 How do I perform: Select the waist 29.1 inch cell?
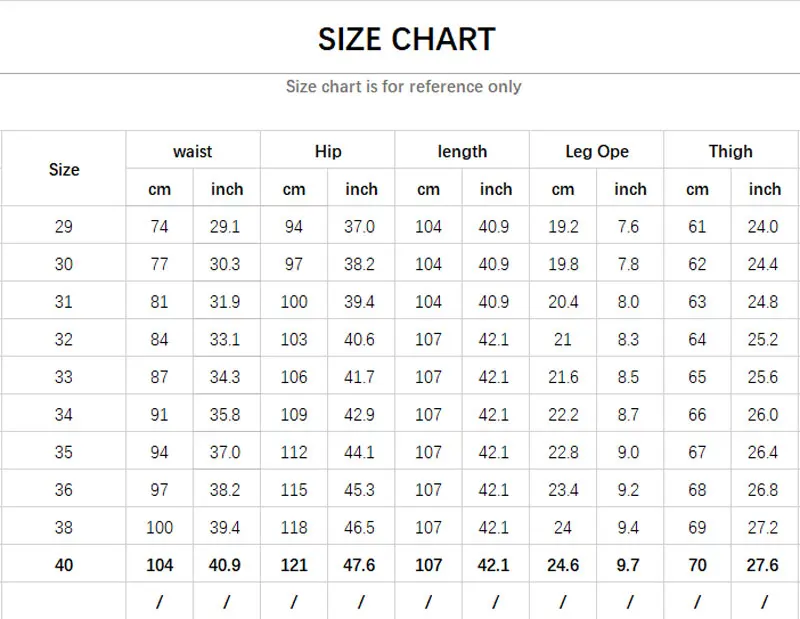click(227, 227)
